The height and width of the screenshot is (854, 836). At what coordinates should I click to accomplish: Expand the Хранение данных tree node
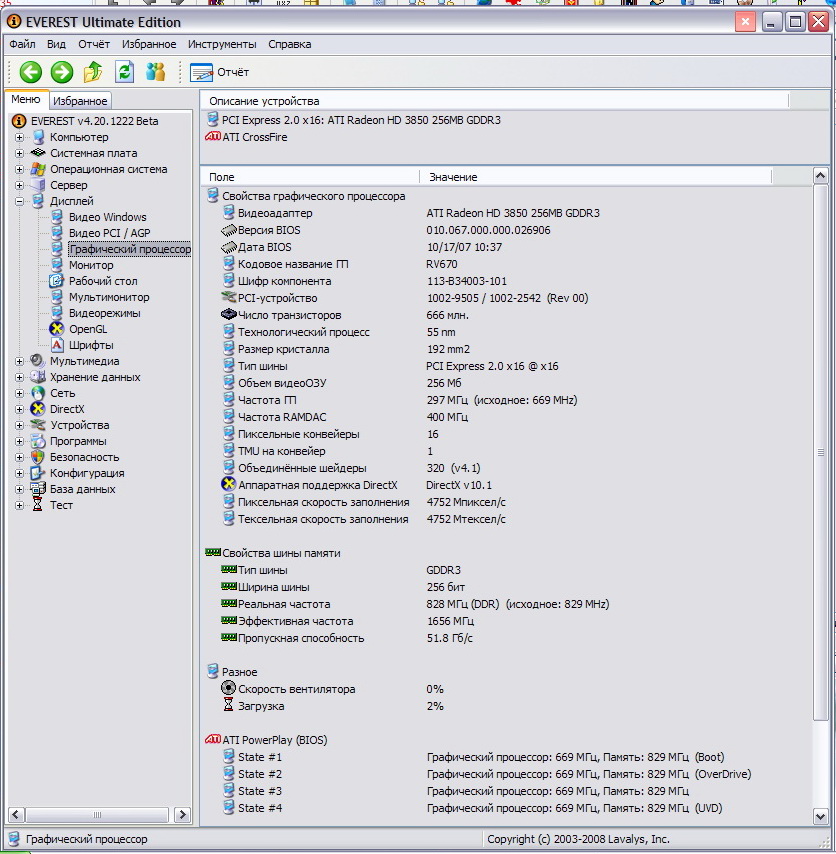click(x=19, y=377)
